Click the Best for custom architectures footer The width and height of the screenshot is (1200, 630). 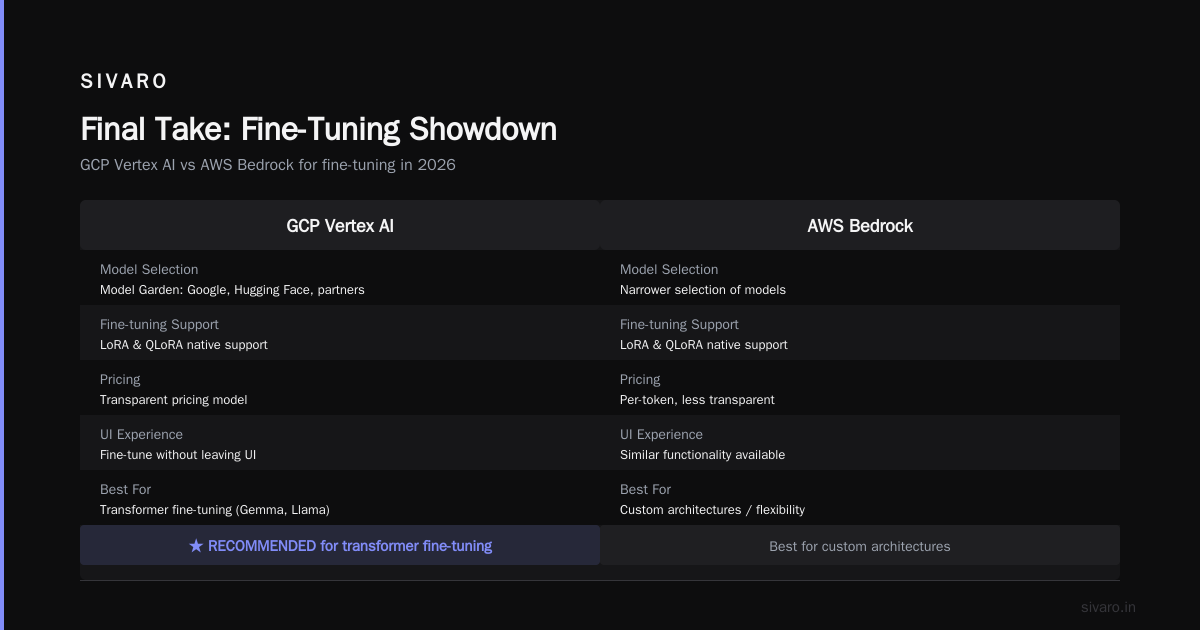point(860,545)
